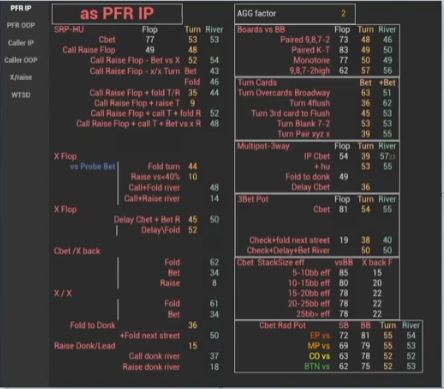Click 'Check+Delay+Bet River' label

tap(288, 251)
